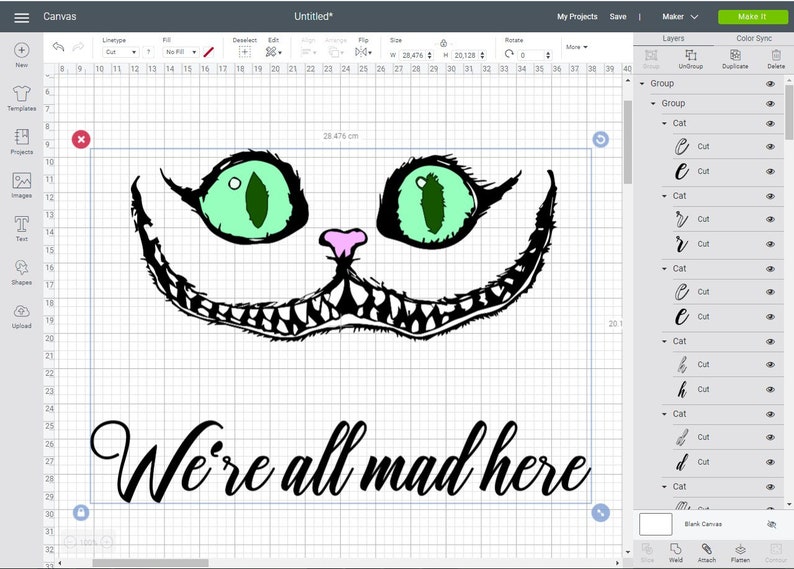Open the hamburger main menu

pos(21,17)
